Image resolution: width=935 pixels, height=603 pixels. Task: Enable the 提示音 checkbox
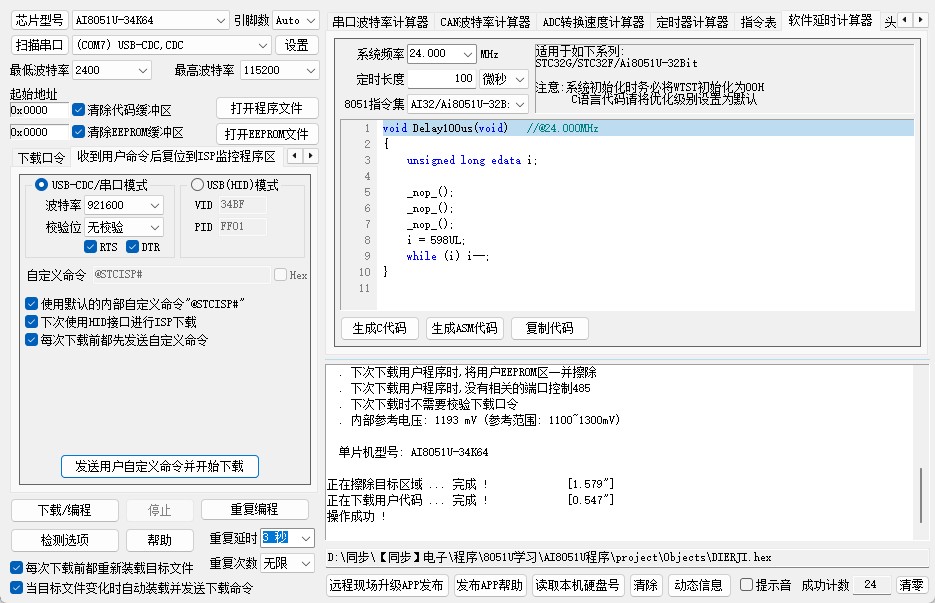click(746, 585)
